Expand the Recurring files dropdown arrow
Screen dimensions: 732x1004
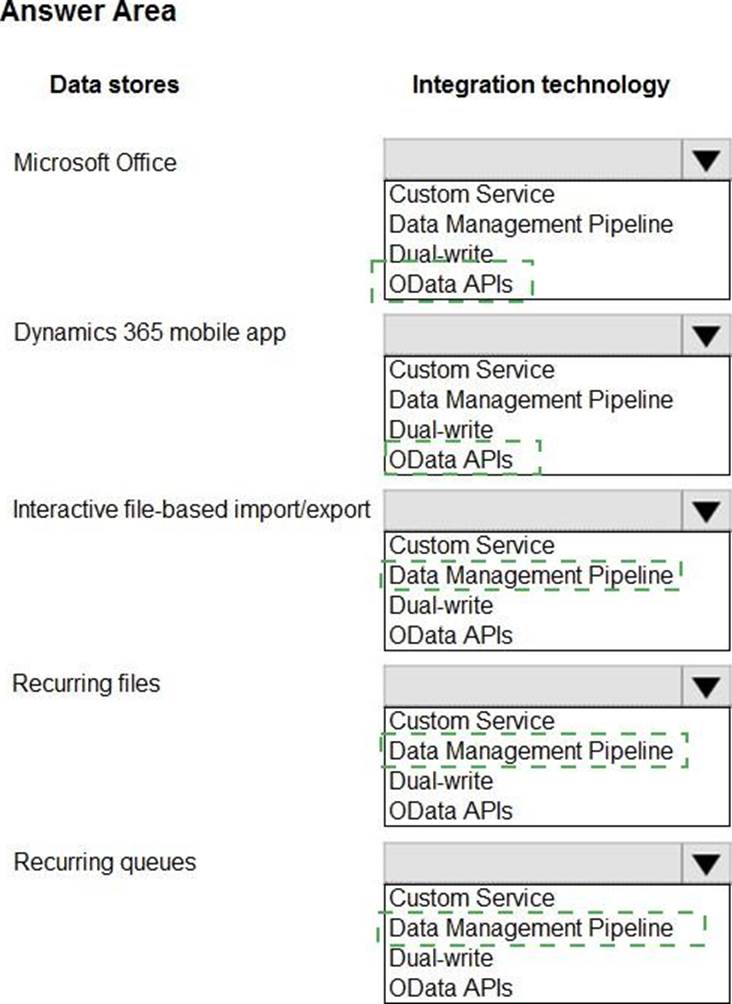[705, 687]
